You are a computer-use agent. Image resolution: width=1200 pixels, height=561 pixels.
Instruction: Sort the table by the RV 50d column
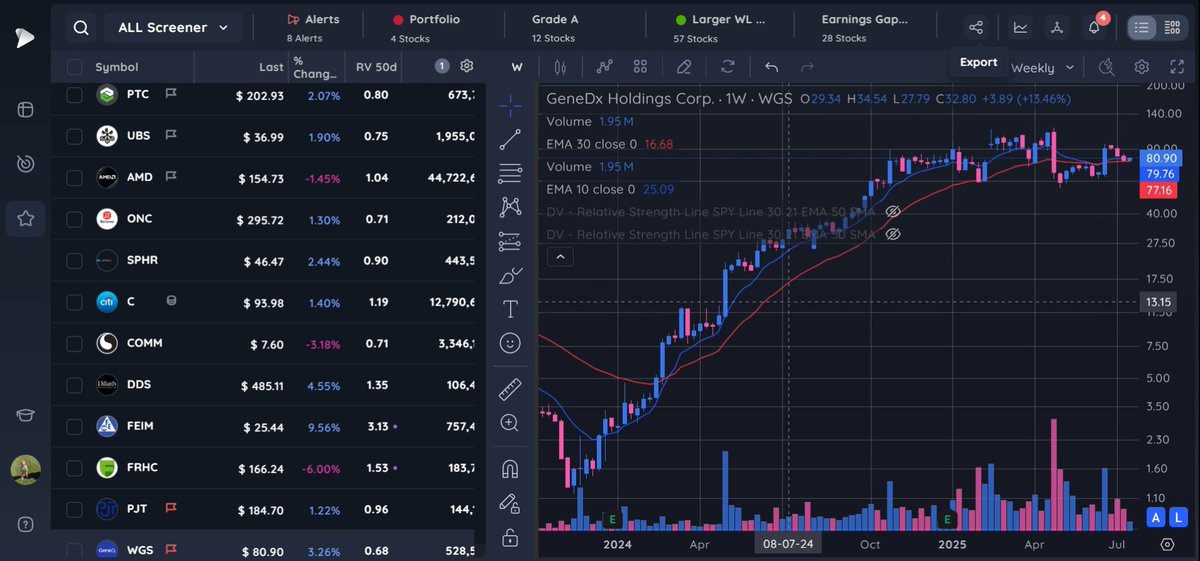(x=377, y=67)
